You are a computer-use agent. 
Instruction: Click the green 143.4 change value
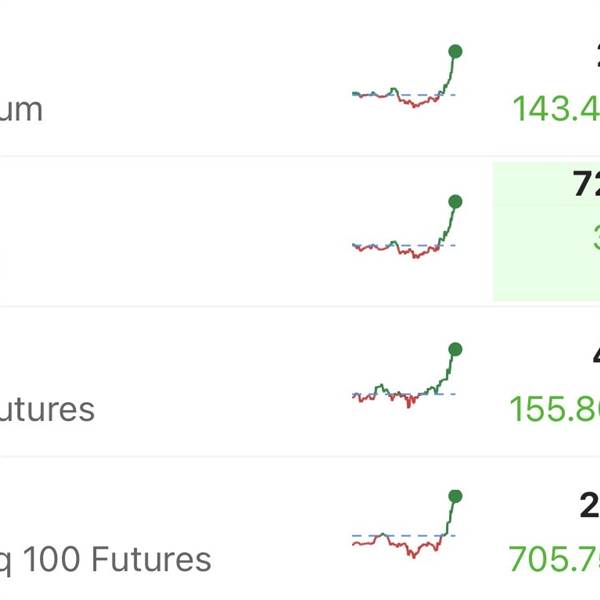(557, 108)
